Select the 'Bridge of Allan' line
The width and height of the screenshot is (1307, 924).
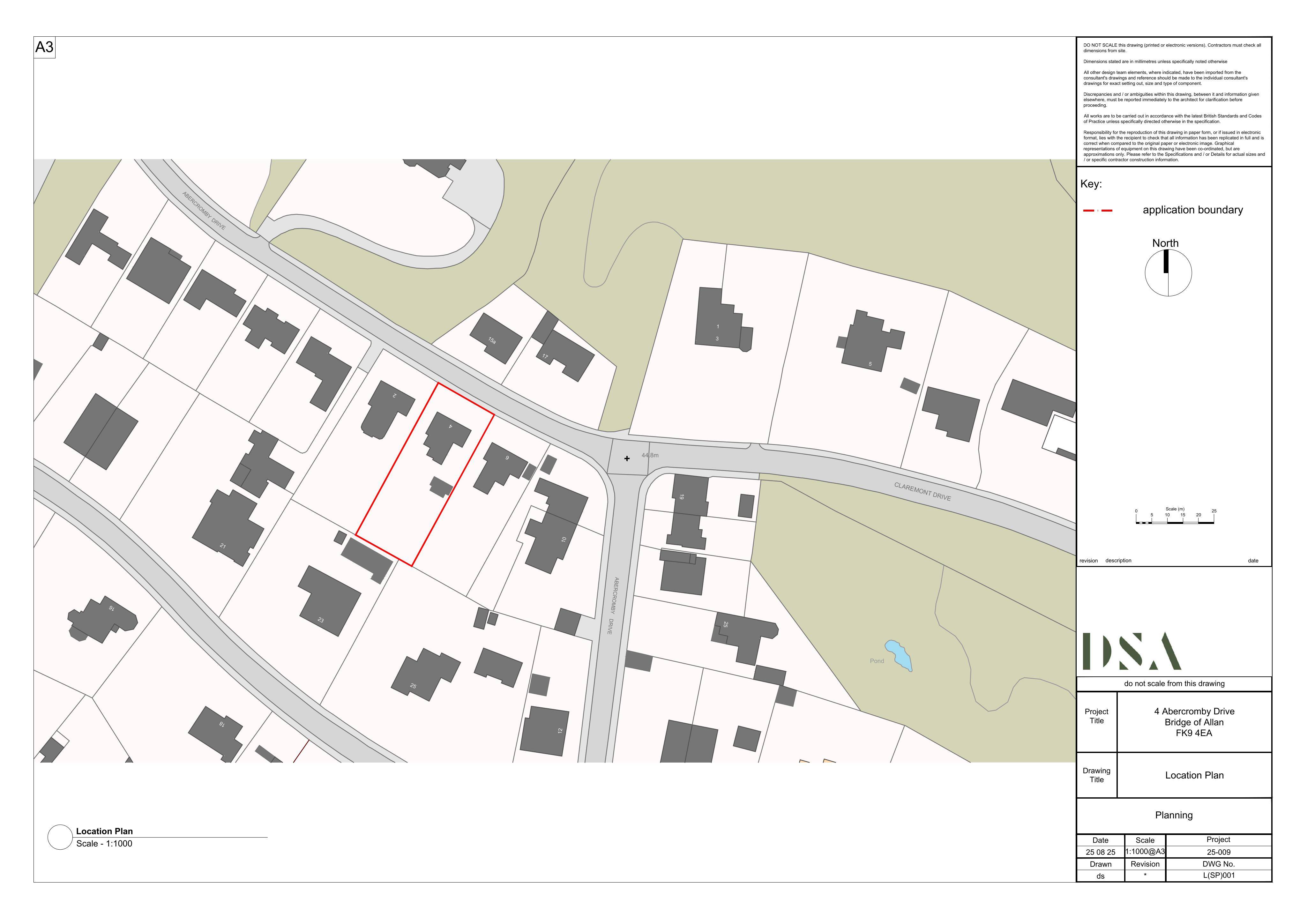pyautogui.click(x=1194, y=722)
